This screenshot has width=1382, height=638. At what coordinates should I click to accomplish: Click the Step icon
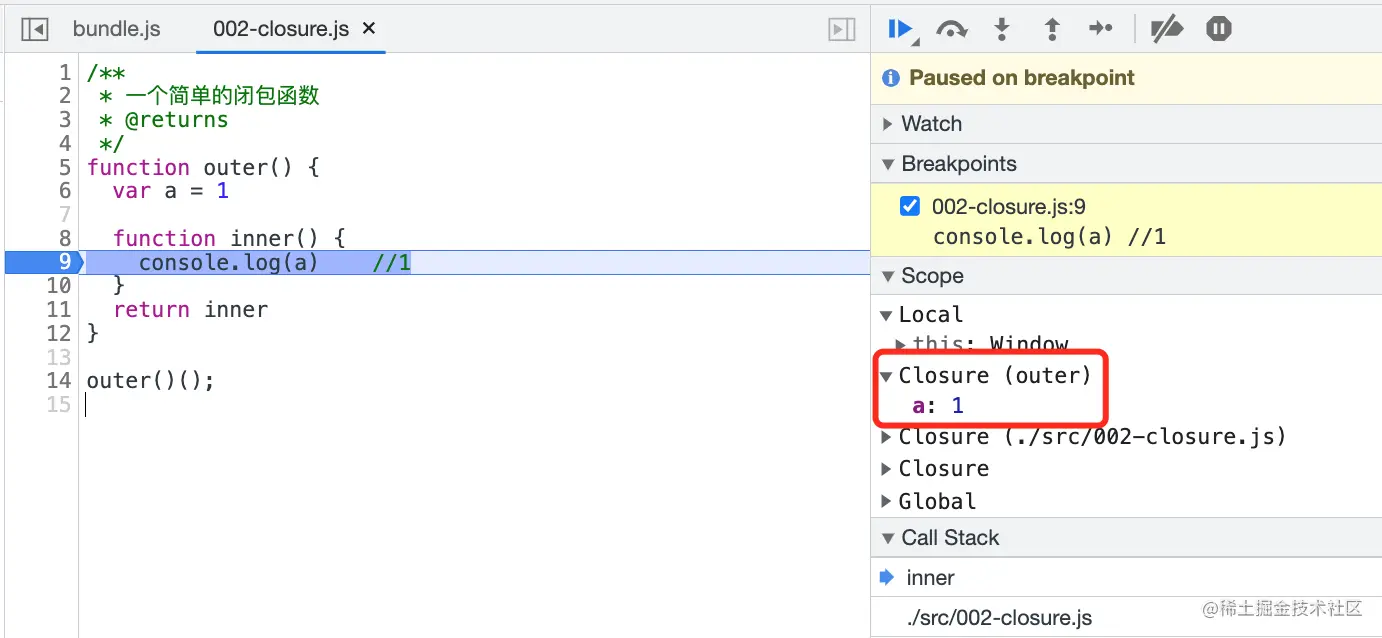coord(1101,29)
